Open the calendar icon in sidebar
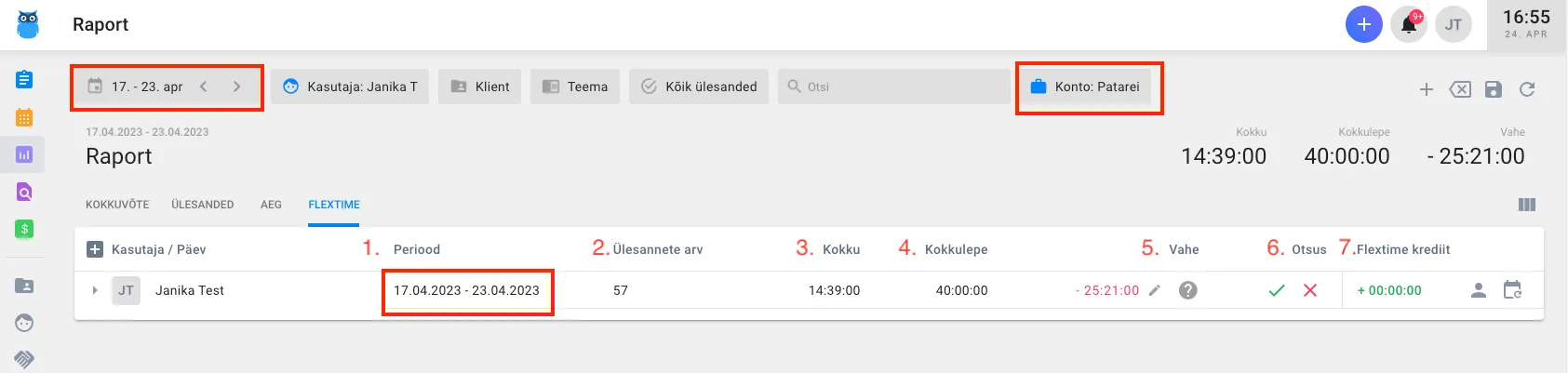1568x373 pixels. coord(24,117)
